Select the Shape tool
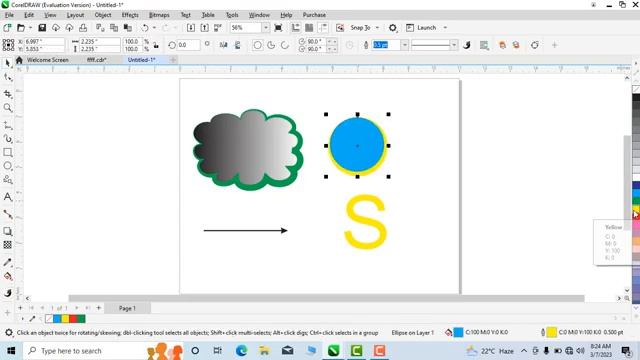Screen dimensions: 640x360 tap(7, 77)
